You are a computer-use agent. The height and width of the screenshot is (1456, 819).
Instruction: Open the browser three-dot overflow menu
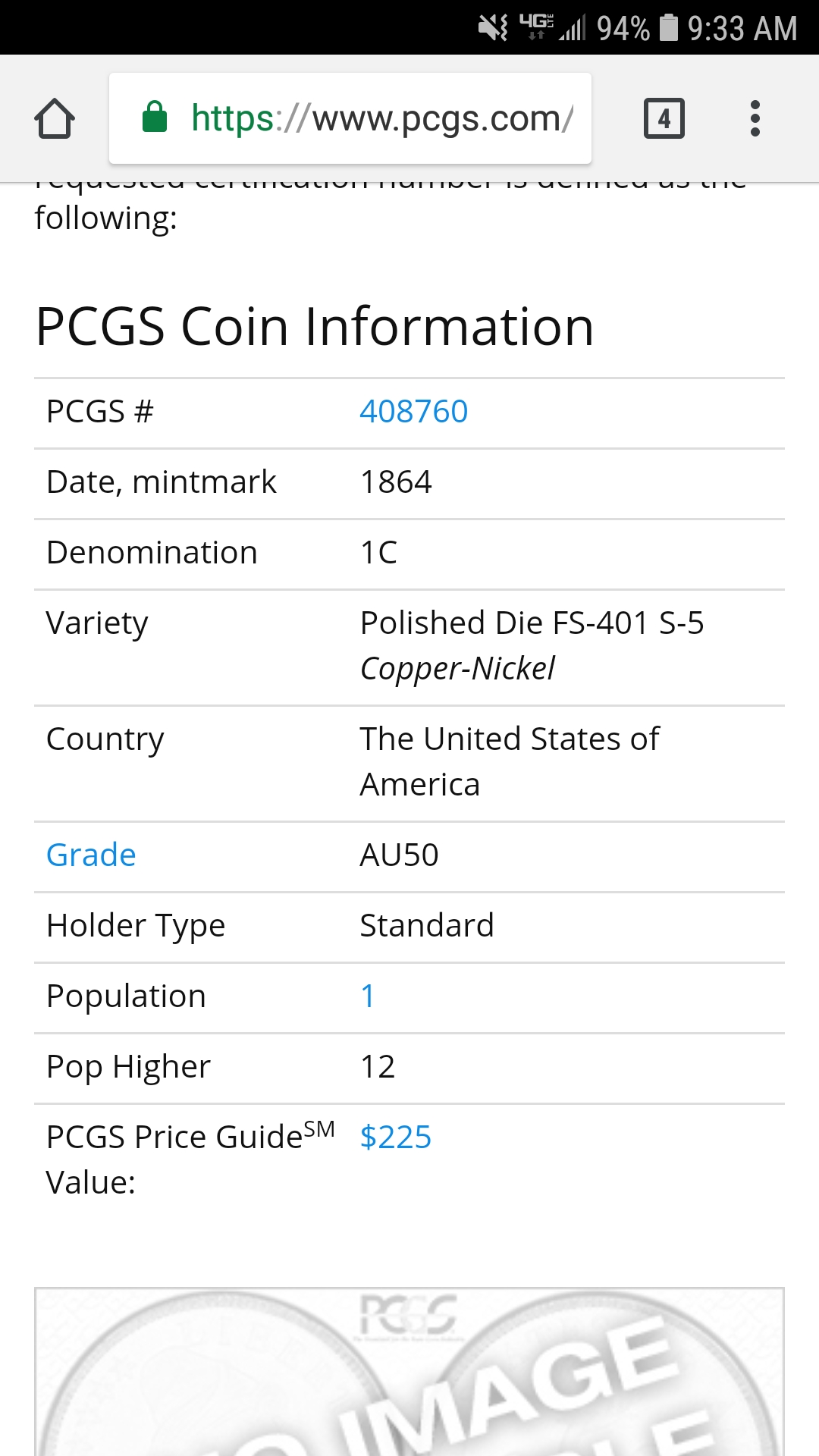(x=755, y=119)
